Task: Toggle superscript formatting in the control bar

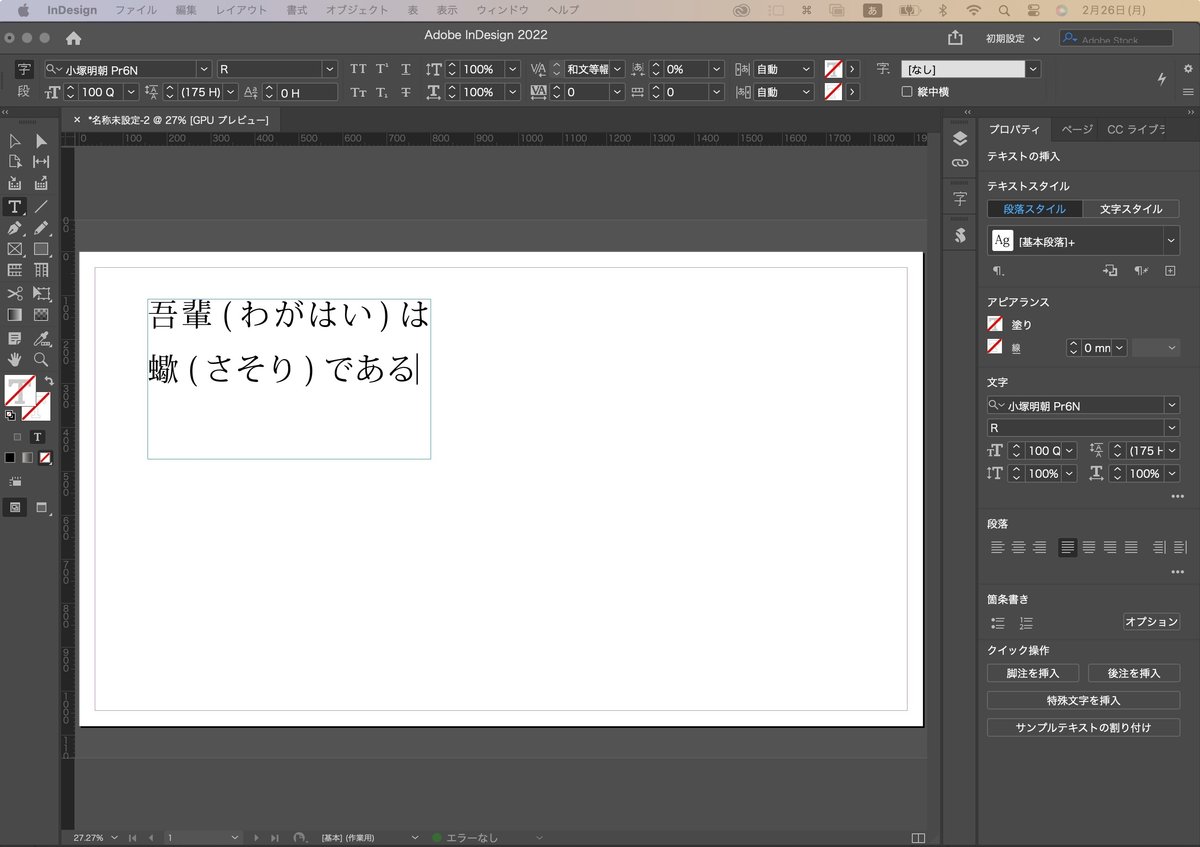Action: click(381, 68)
